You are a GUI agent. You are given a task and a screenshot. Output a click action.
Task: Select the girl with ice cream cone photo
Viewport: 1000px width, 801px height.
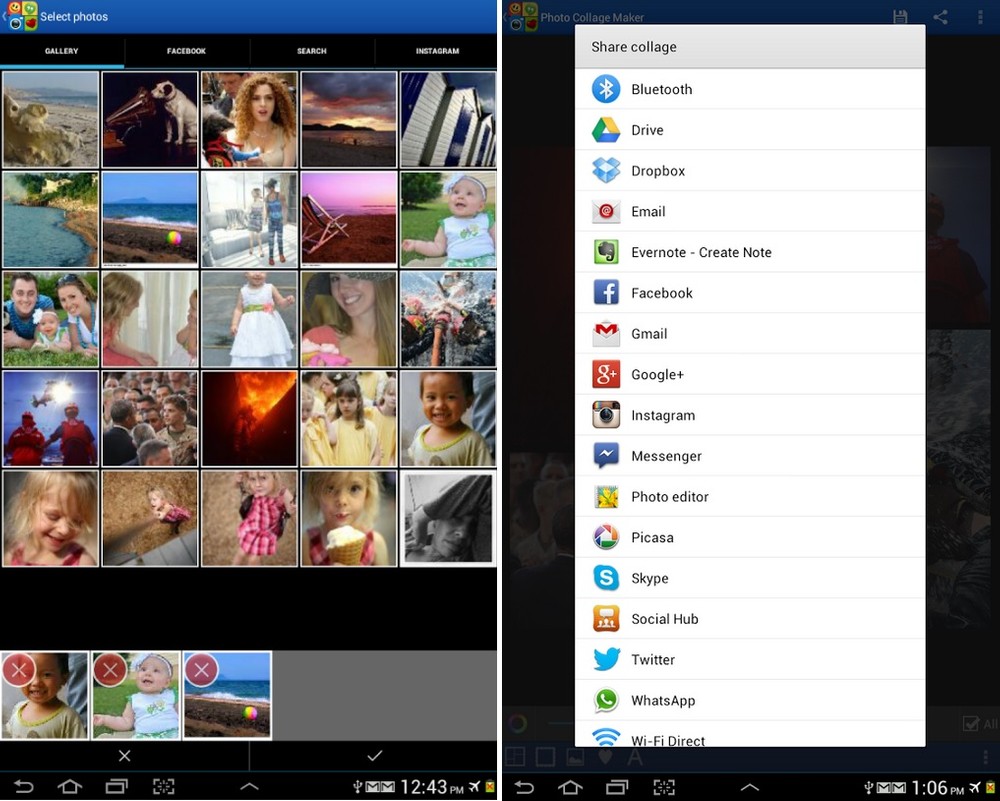(x=349, y=518)
